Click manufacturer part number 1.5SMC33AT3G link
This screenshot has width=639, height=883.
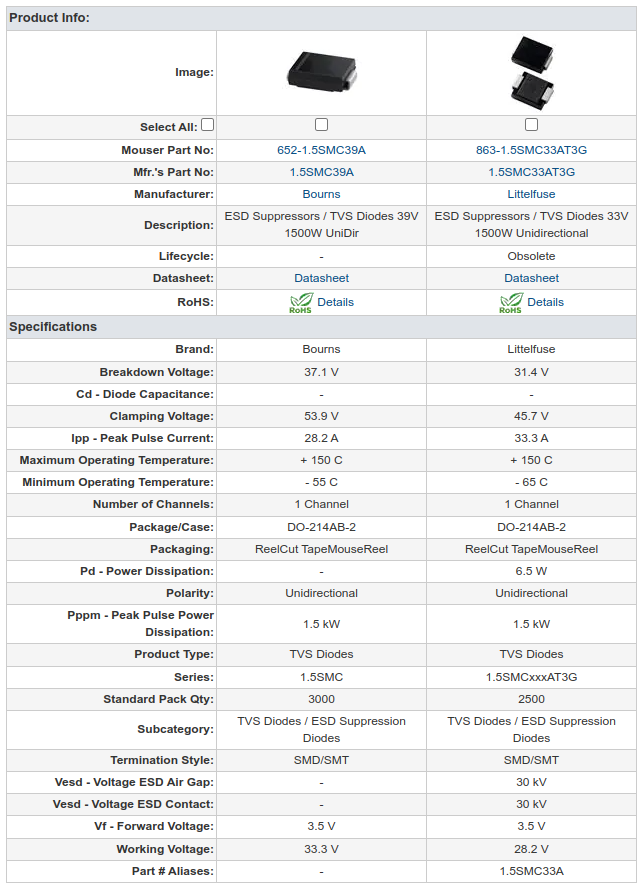pos(531,172)
